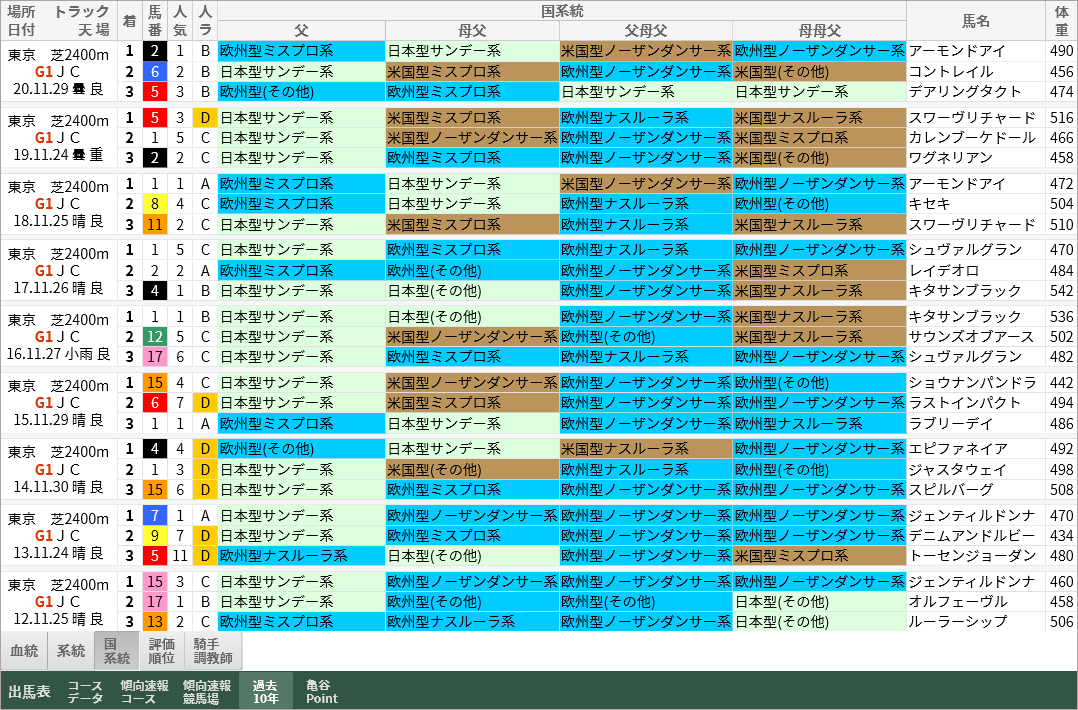Click the 母父 column header

click(x=473, y=30)
